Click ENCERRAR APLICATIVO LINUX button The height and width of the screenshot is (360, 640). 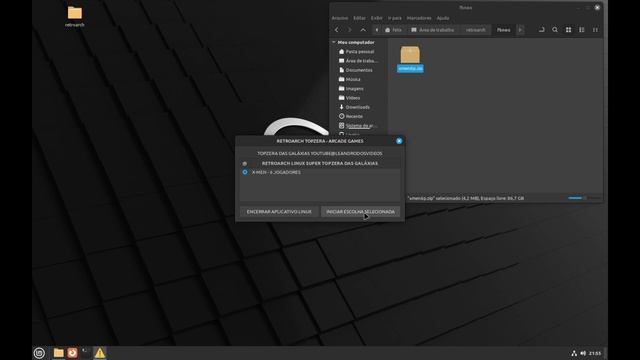[x=279, y=212]
